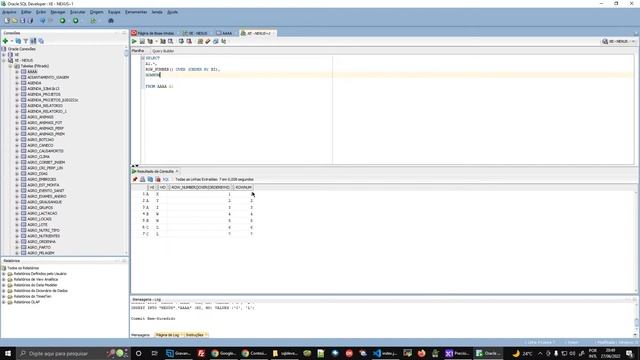Click the Rollback icon in worksheet toolbar
This screenshot has height=360, width=640.
[x=189, y=41]
